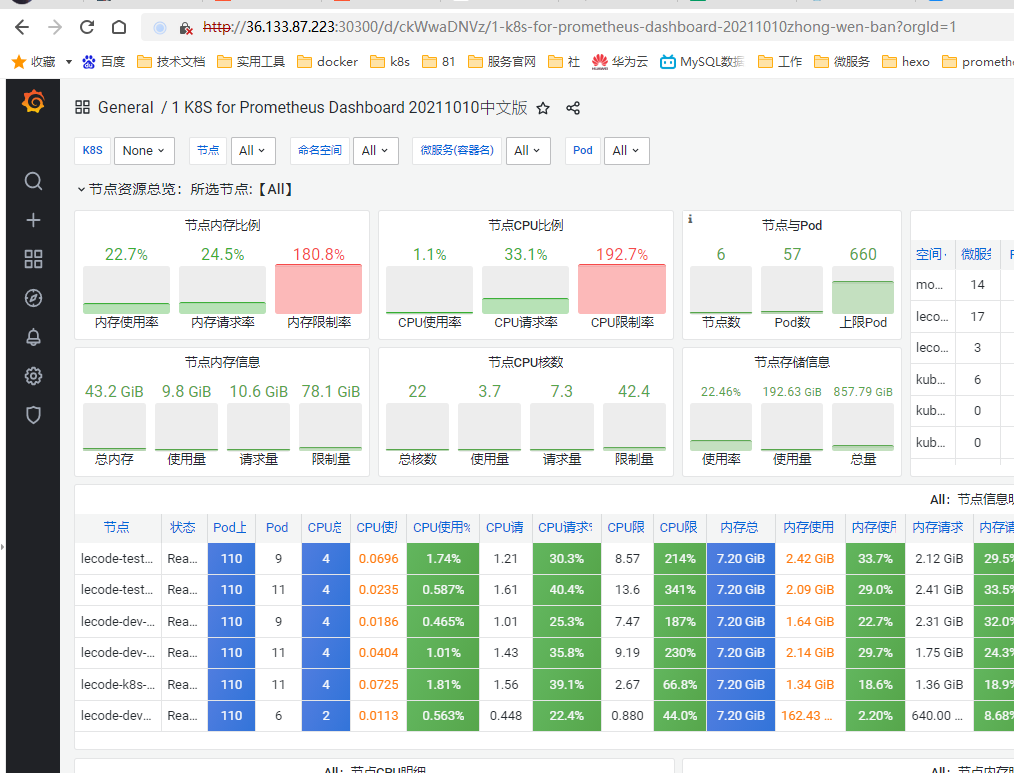
Task: Open the 华为云 bookmark
Action: point(620,61)
